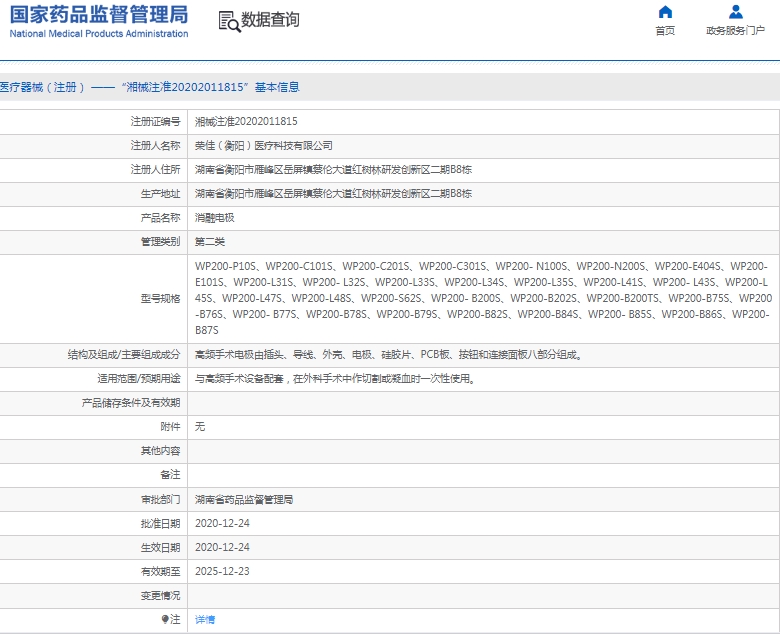Image resolution: width=780 pixels, height=638 pixels.
Task: Click the 适用范围 intended use text
Action: point(335,378)
